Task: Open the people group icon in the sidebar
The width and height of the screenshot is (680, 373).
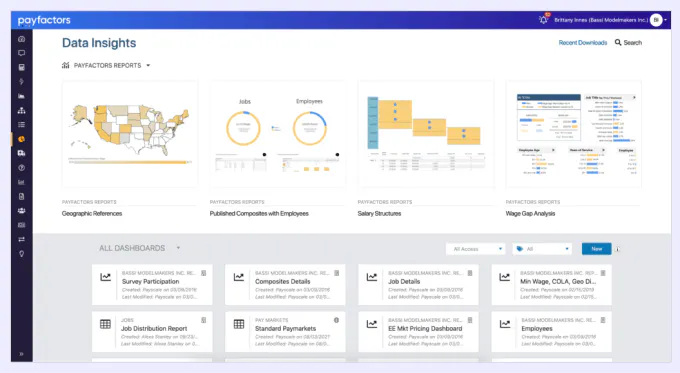Action: click(x=21, y=211)
